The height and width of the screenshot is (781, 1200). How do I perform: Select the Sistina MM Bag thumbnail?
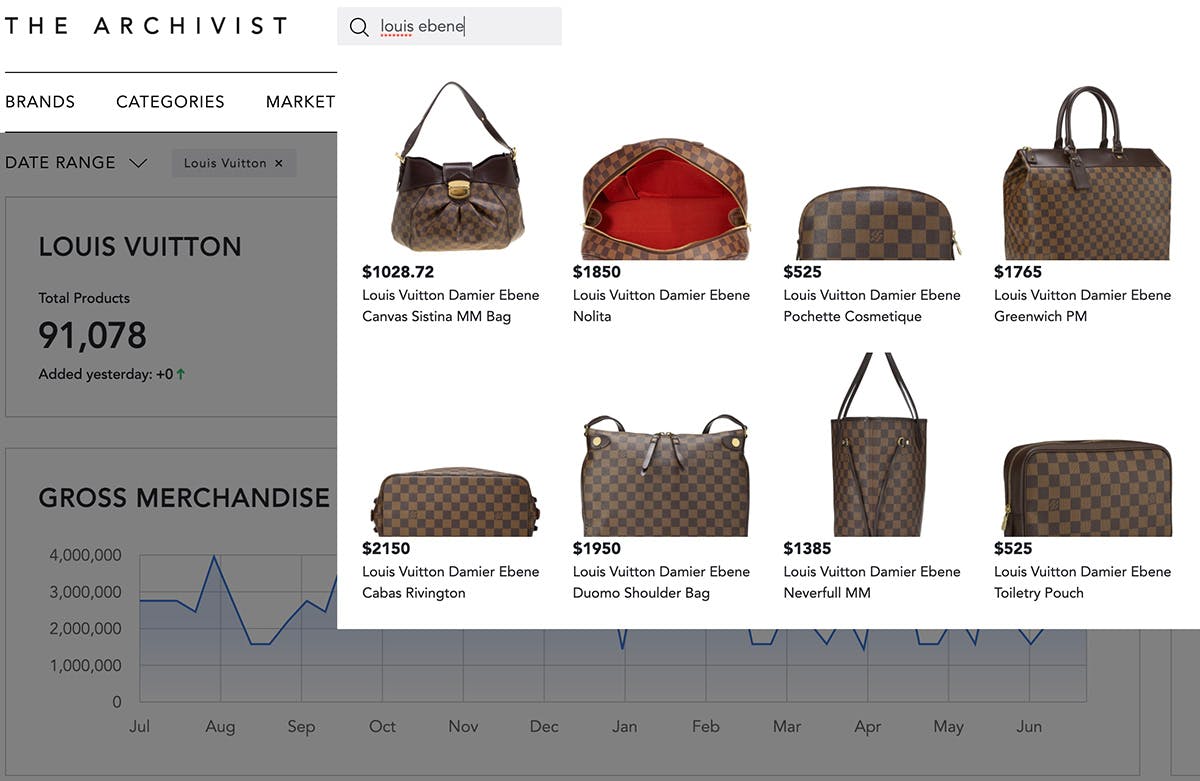[455, 167]
